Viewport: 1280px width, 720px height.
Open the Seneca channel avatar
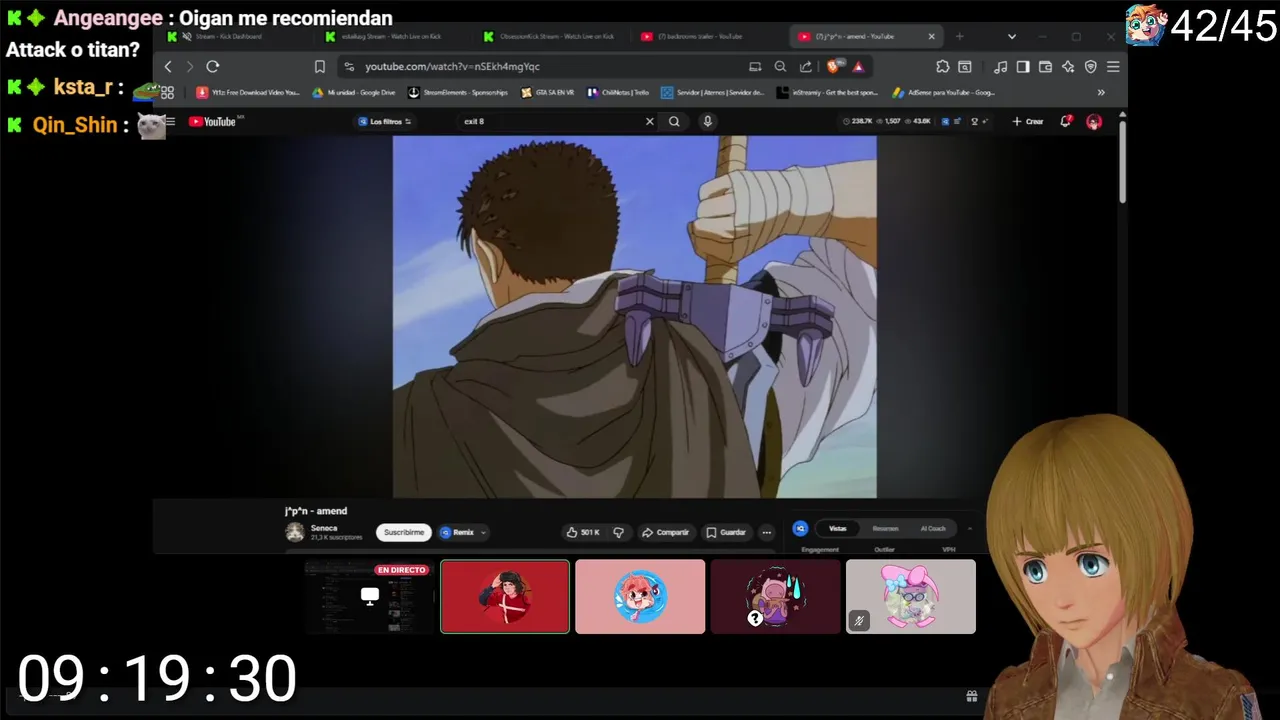295,532
